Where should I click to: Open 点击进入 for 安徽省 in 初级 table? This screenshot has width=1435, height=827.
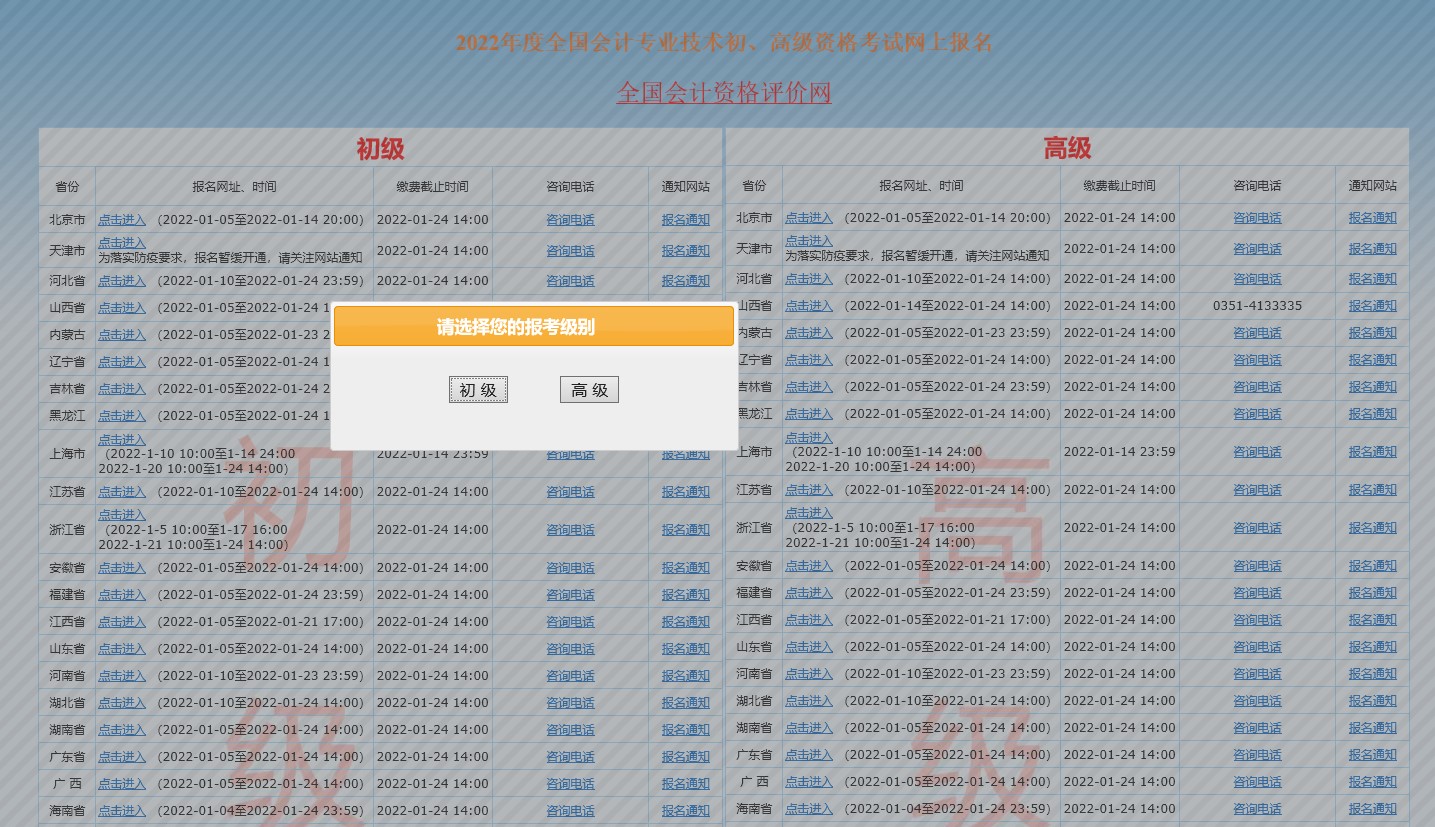point(122,568)
